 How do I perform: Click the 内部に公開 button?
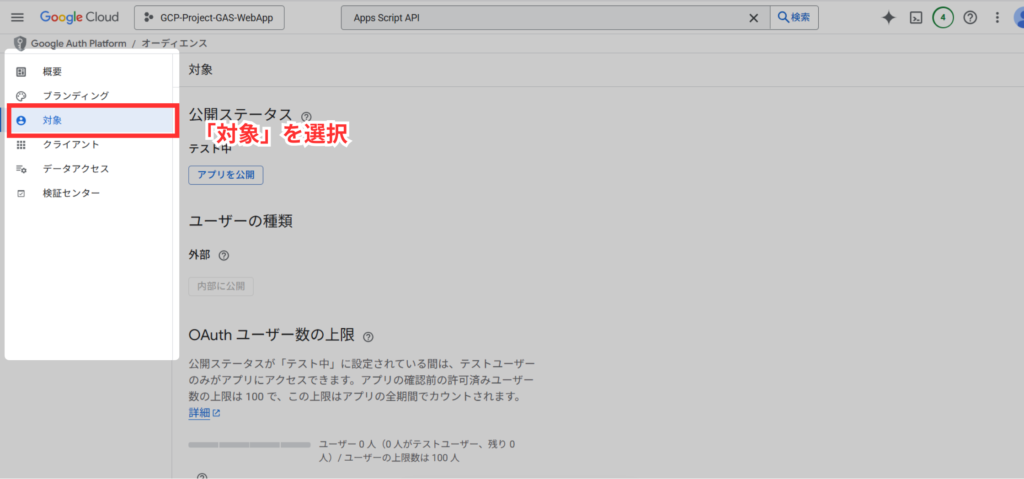221,286
